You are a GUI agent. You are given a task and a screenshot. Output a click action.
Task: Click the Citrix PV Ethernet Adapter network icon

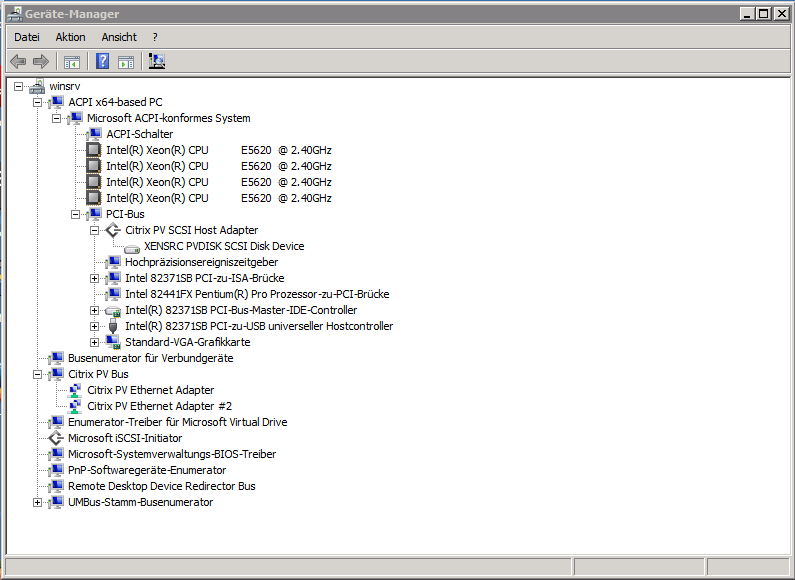pos(75,390)
